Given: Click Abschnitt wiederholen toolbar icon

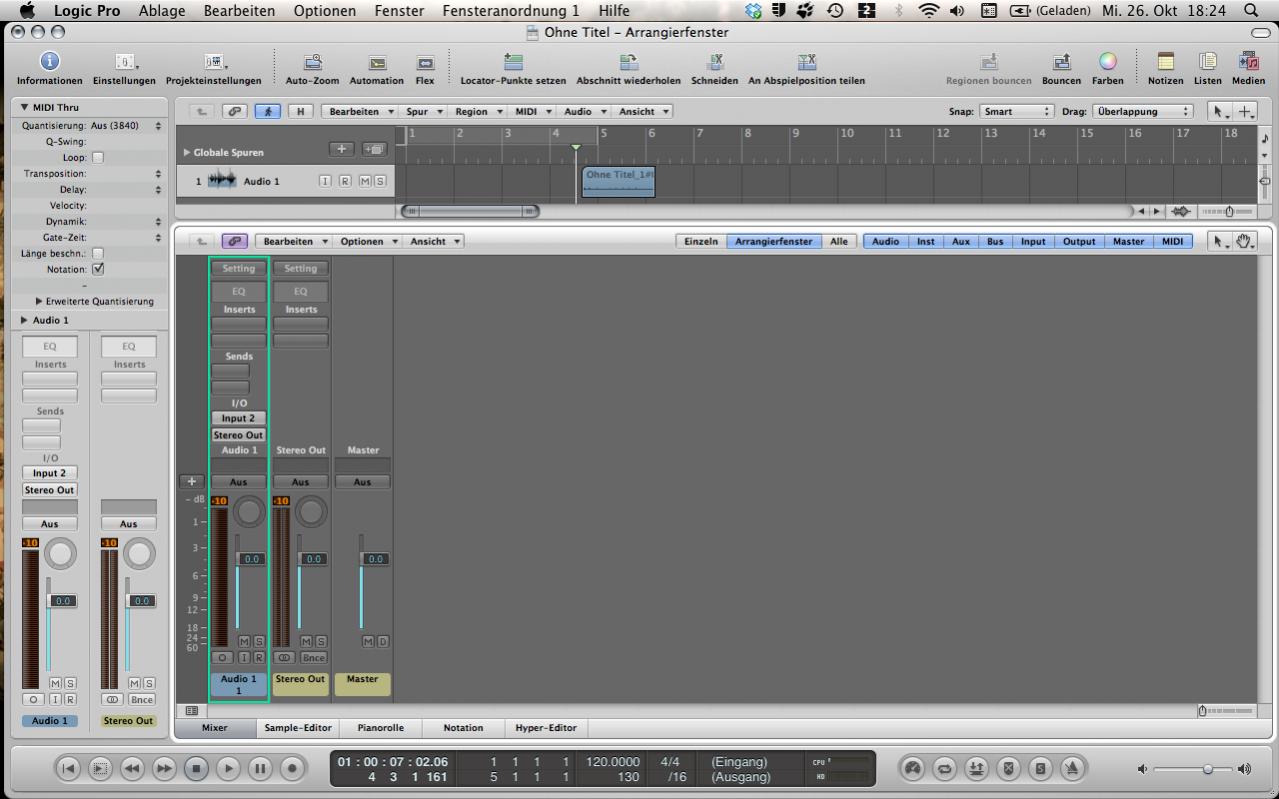Looking at the screenshot, I should tap(629, 62).
